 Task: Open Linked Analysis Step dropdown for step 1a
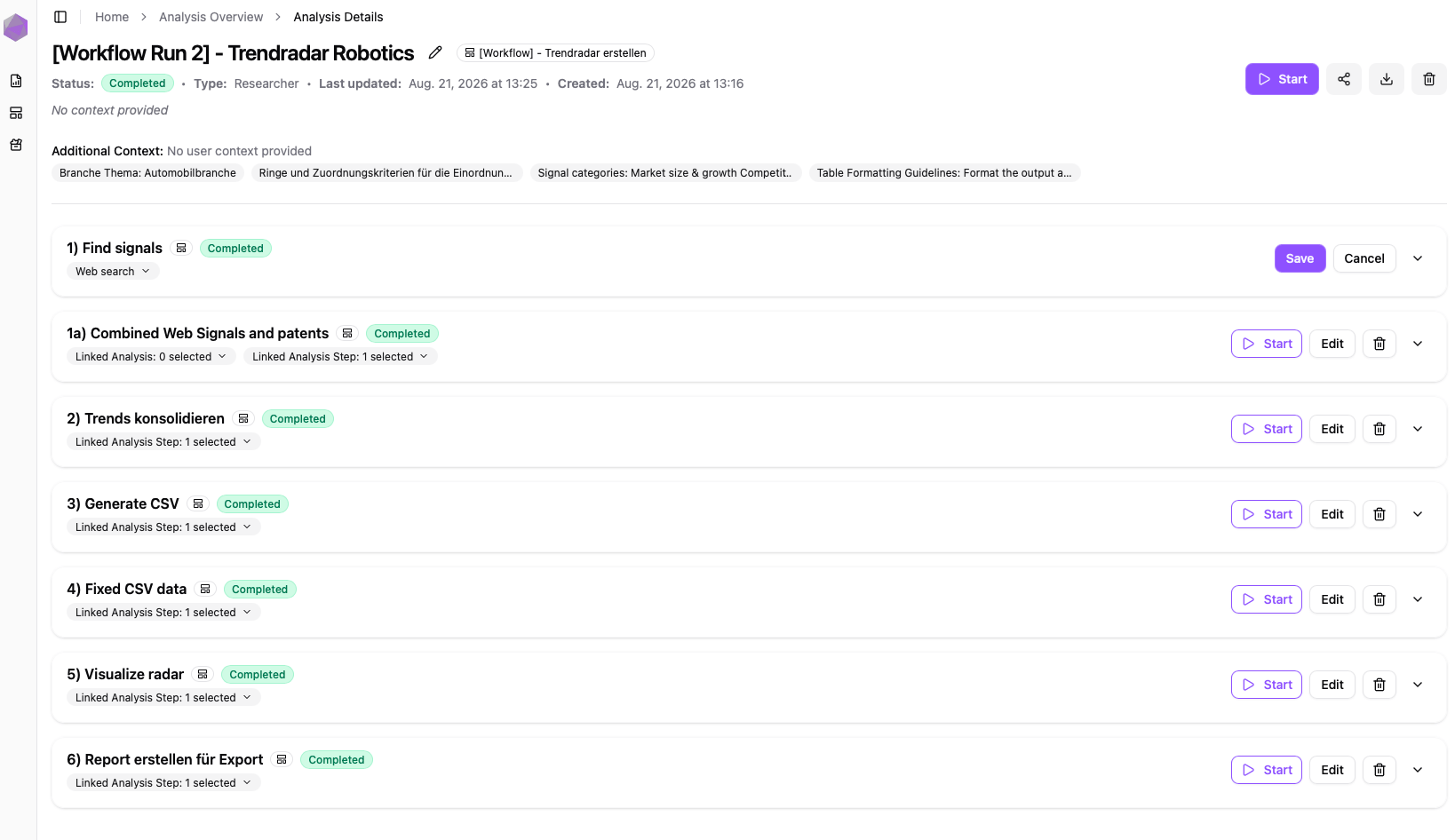(x=340, y=357)
